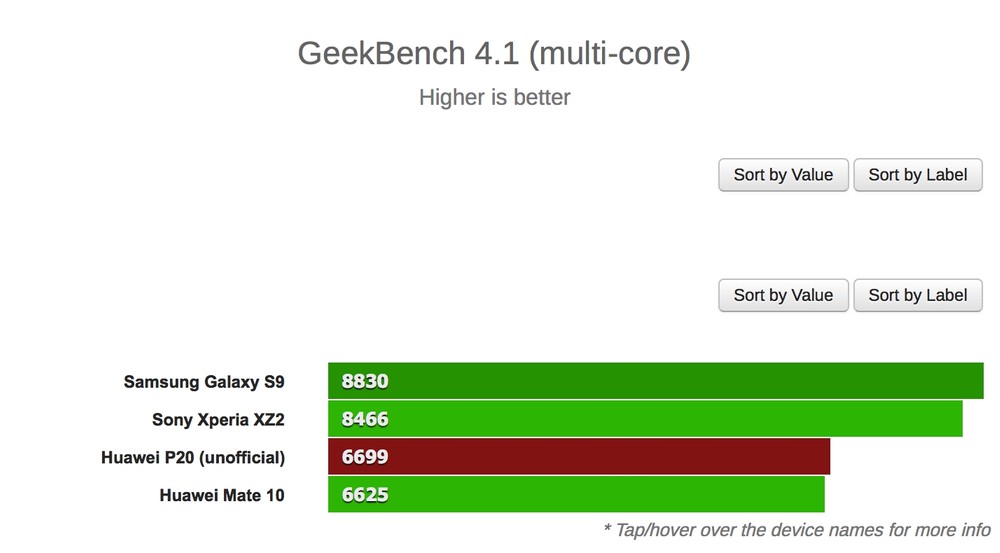Image resolution: width=1000 pixels, height=553 pixels.
Task: Click the dark green Galaxy S9 bar
Action: pos(656,381)
